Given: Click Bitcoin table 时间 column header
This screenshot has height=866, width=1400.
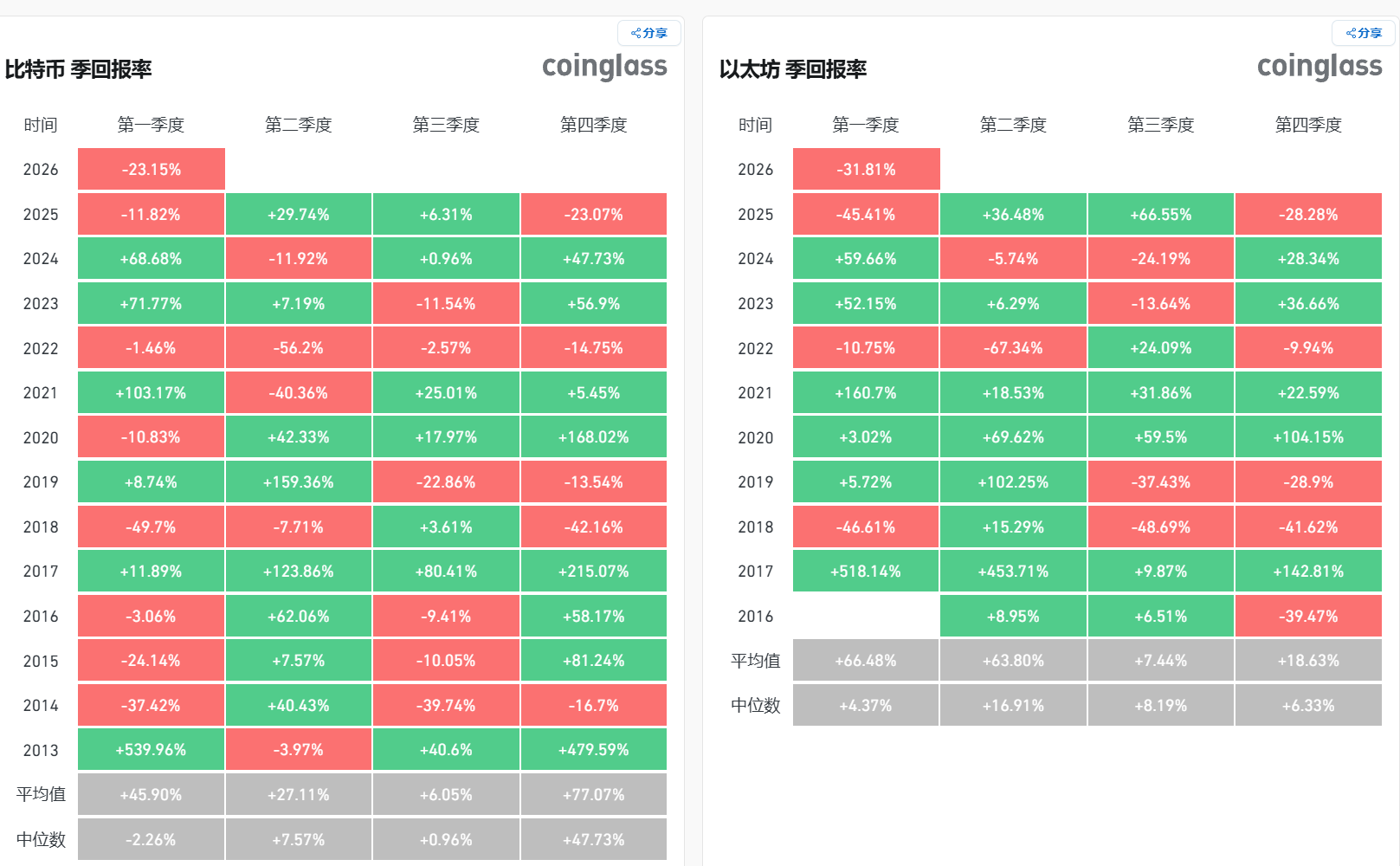Looking at the screenshot, I should point(41,125).
